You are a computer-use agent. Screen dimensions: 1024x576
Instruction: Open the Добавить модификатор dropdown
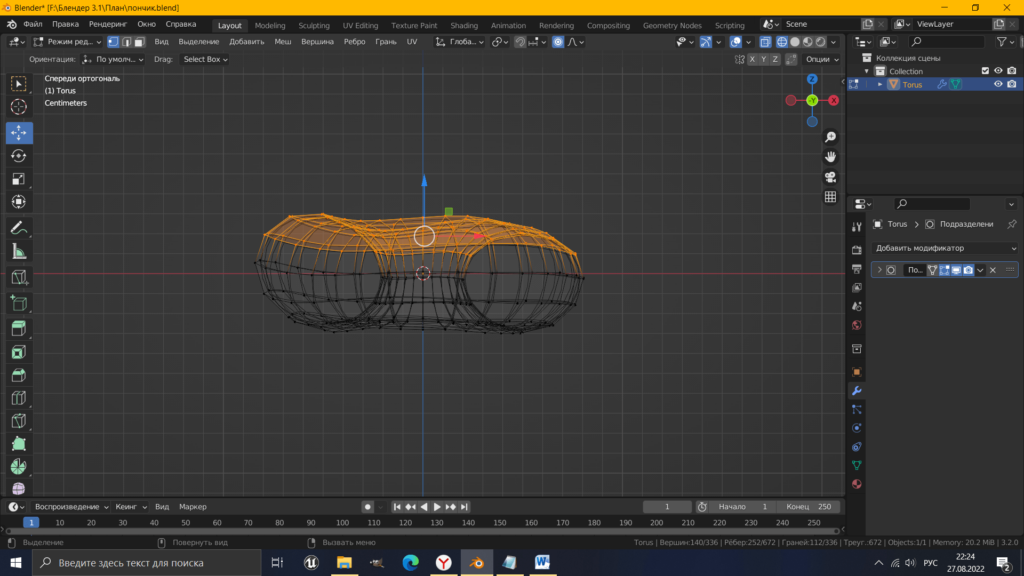(x=944, y=248)
